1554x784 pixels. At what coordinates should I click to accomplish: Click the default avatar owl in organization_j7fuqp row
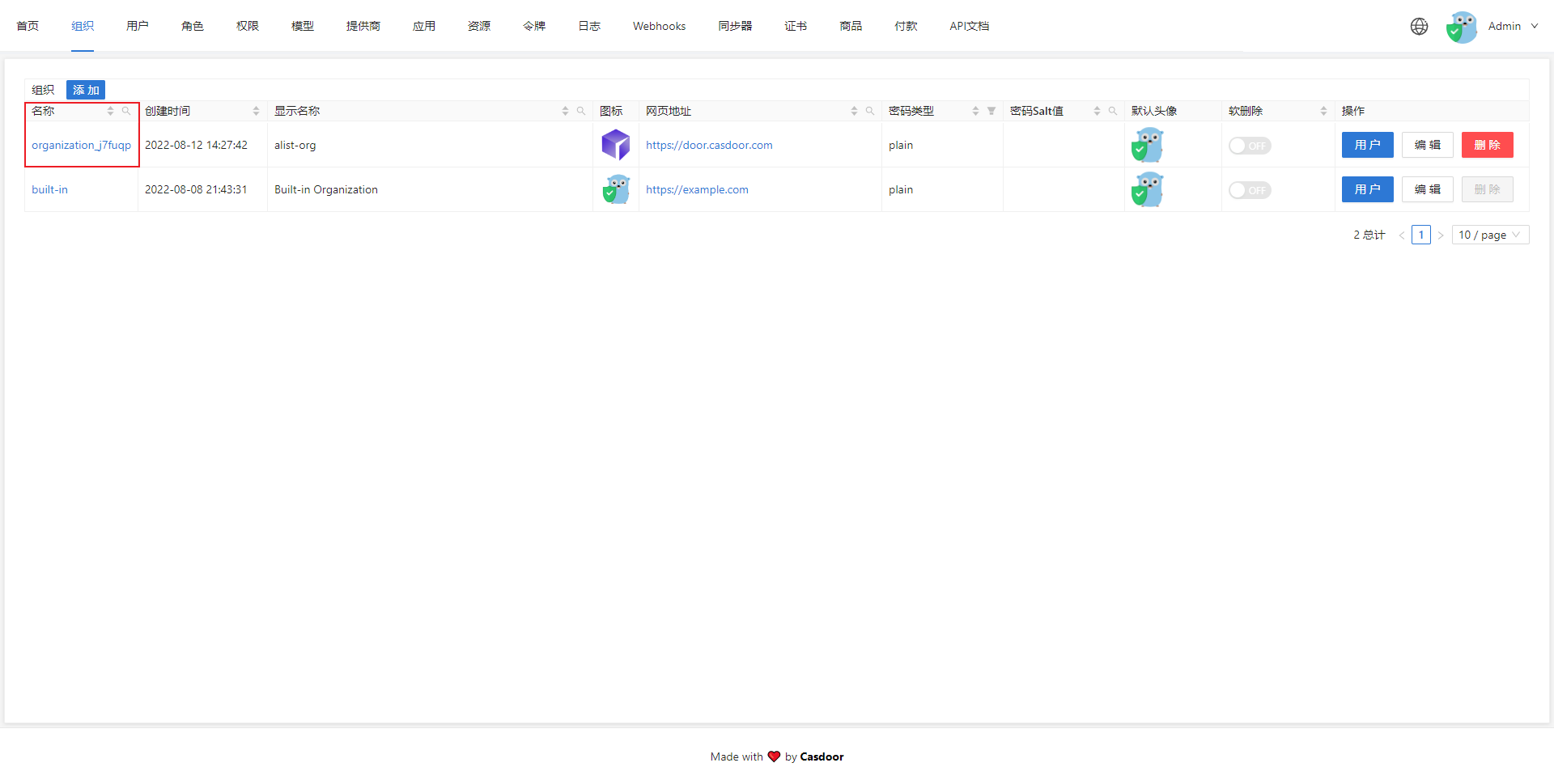[x=1148, y=145]
